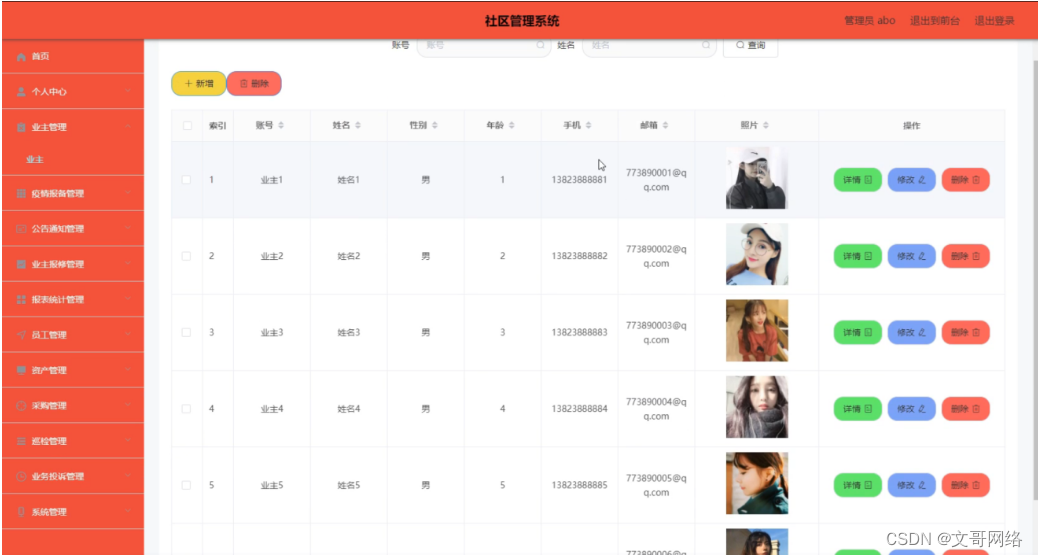Open 详情 details for 业主5
The height and width of the screenshot is (557, 1038).
coord(857,485)
